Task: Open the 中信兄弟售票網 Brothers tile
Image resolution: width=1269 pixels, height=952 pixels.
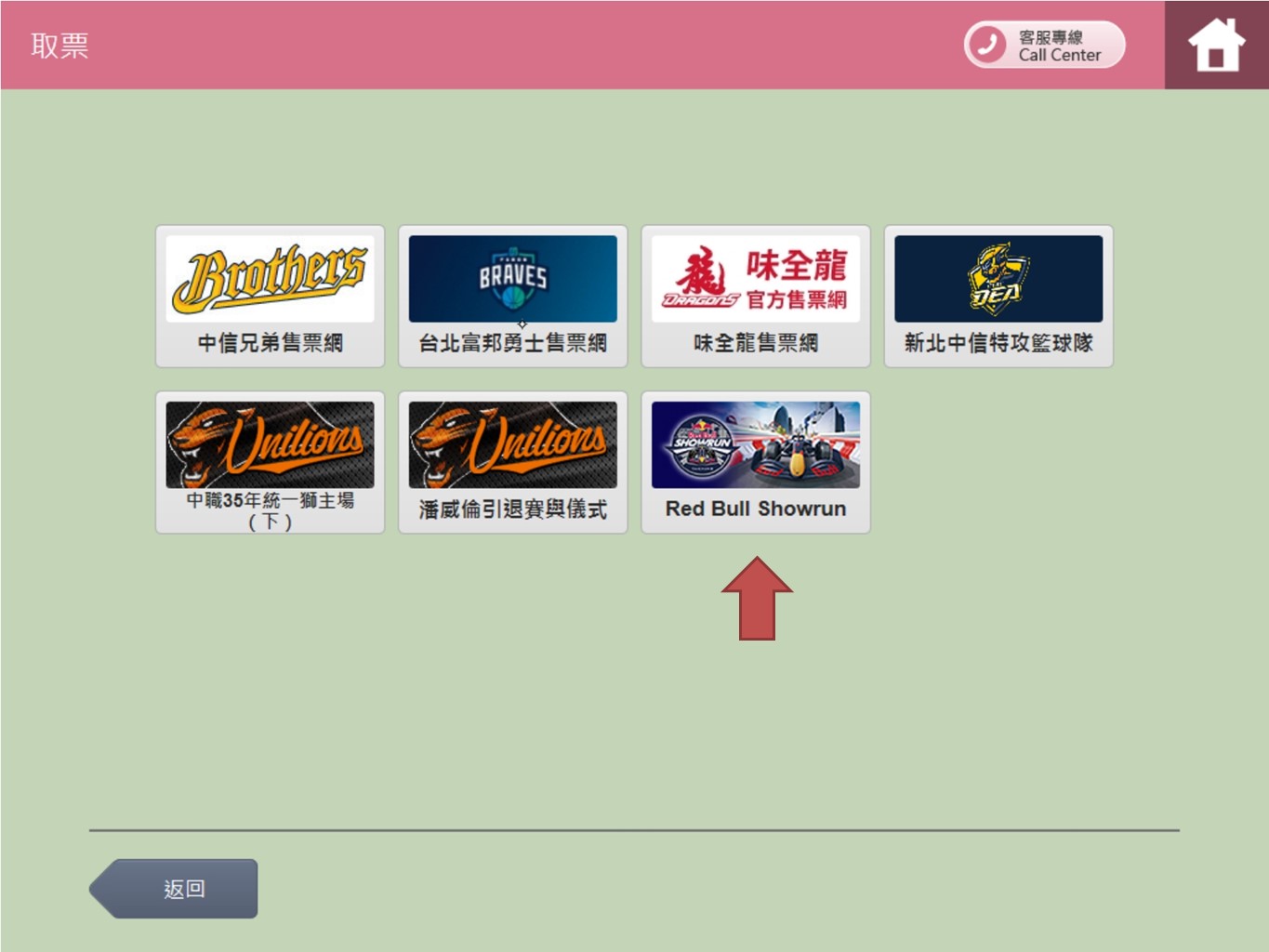Action: pyautogui.click(x=270, y=296)
